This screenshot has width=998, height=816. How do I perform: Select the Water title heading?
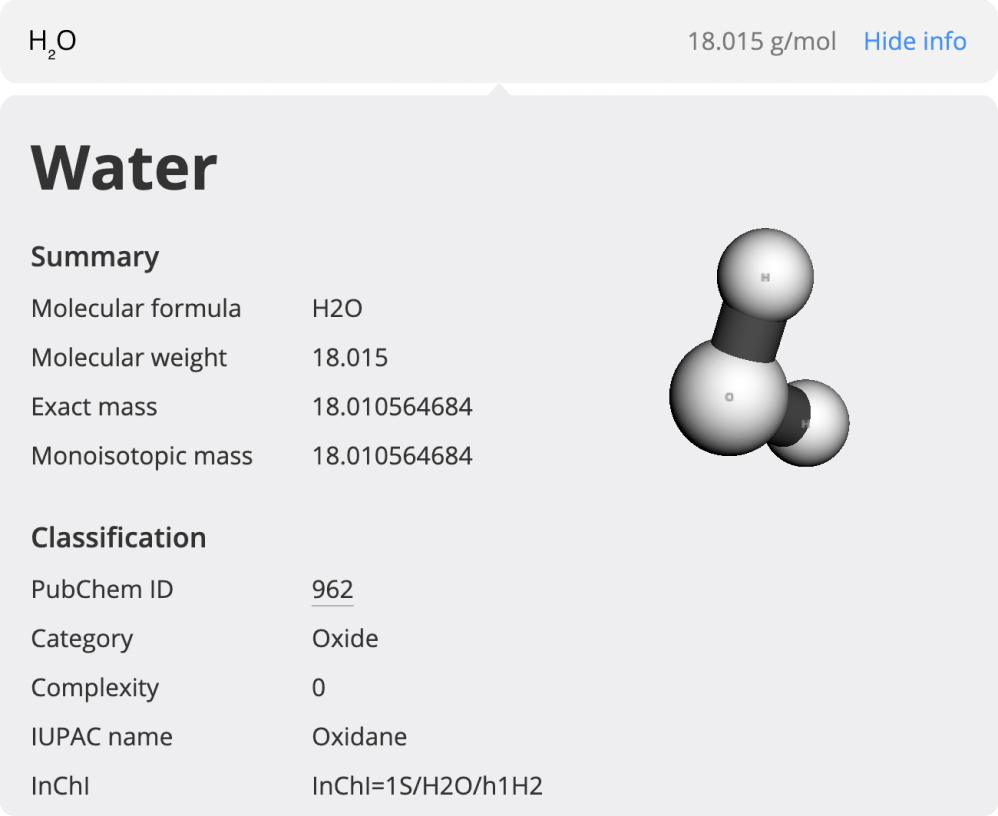pyautogui.click(x=123, y=165)
